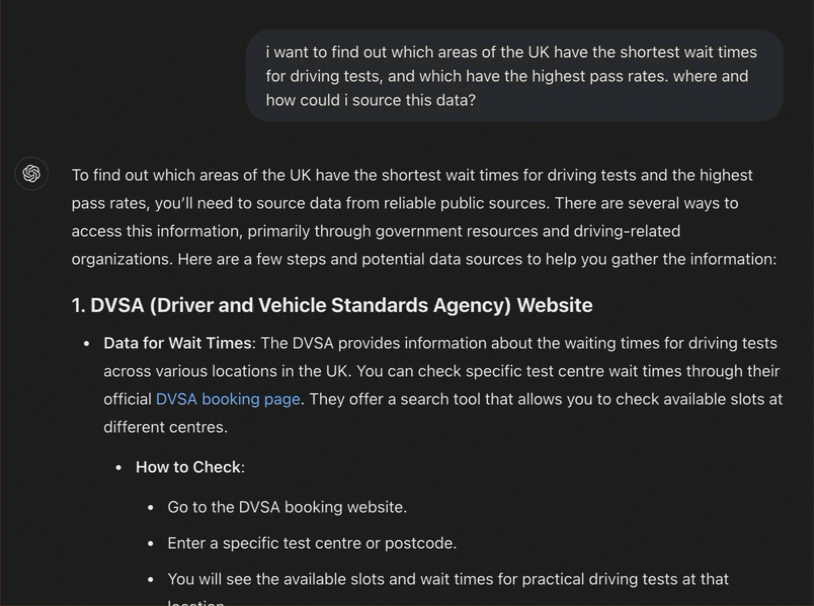Click the 'You will see the available slots' step
The image size is (814, 606).
[448, 579]
